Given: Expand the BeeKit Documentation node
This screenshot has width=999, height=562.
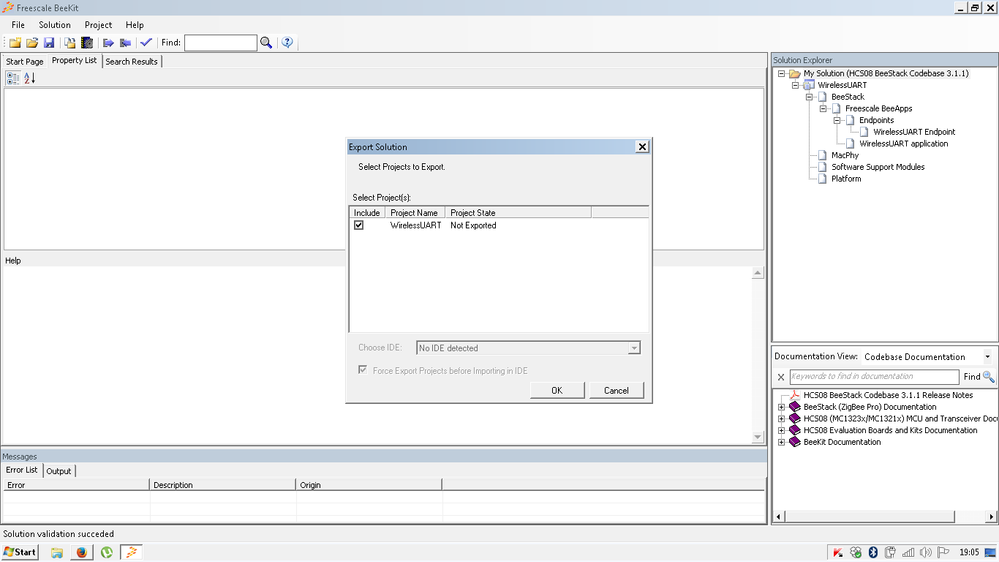Looking at the screenshot, I should tap(781, 442).
